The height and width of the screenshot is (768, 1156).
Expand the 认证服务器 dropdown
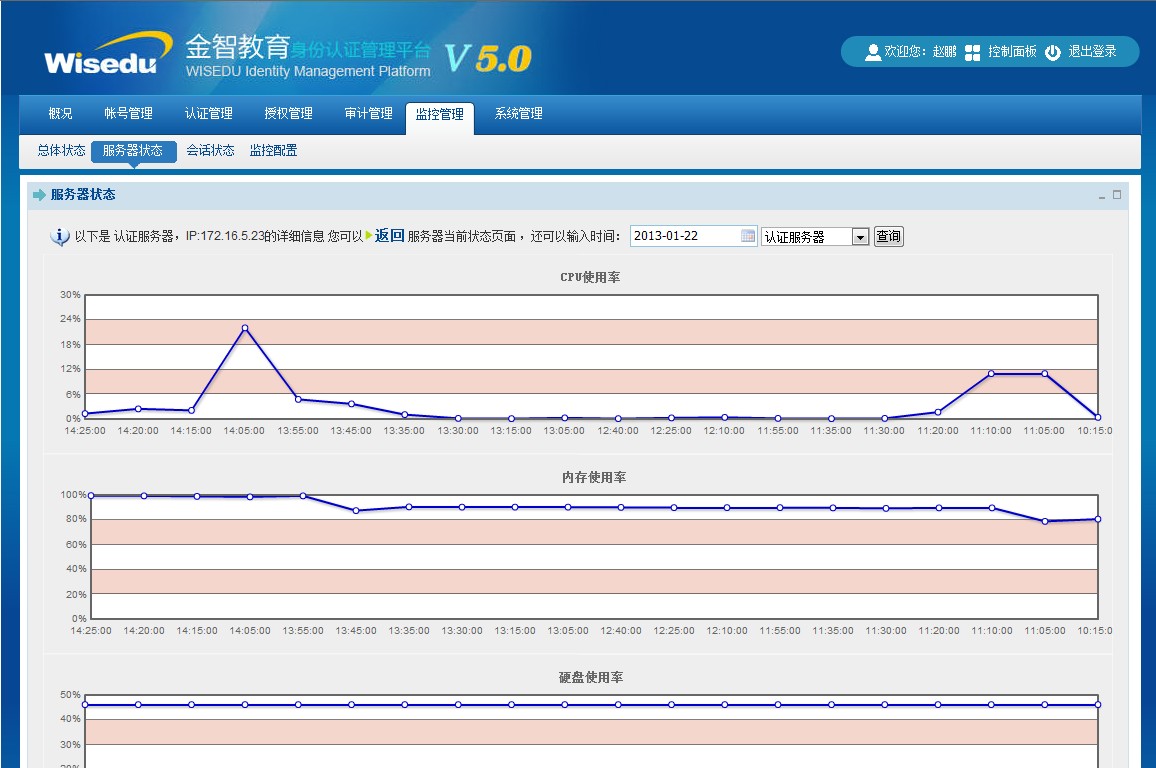coord(860,237)
